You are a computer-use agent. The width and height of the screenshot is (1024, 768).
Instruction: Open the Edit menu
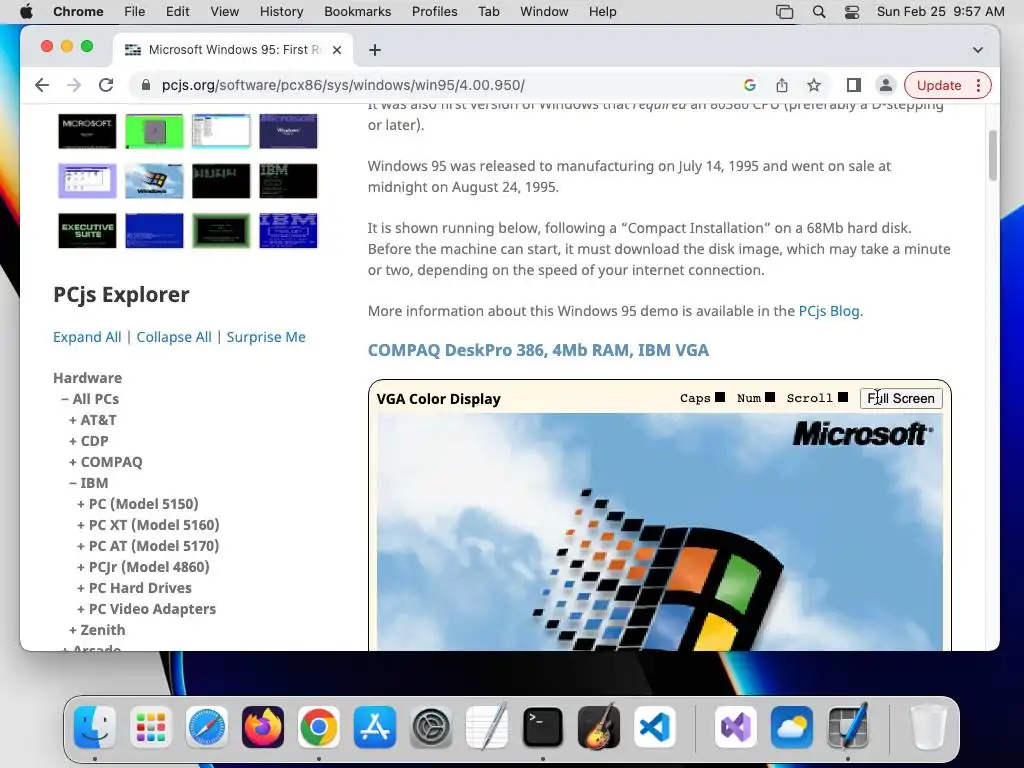click(177, 11)
